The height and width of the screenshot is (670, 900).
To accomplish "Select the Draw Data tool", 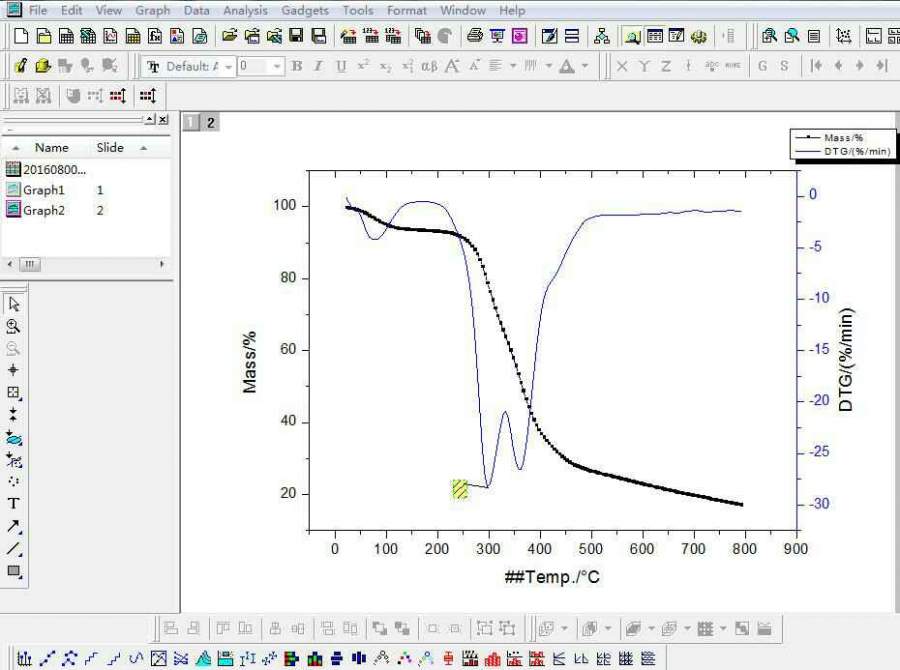I will coord(13,481).
